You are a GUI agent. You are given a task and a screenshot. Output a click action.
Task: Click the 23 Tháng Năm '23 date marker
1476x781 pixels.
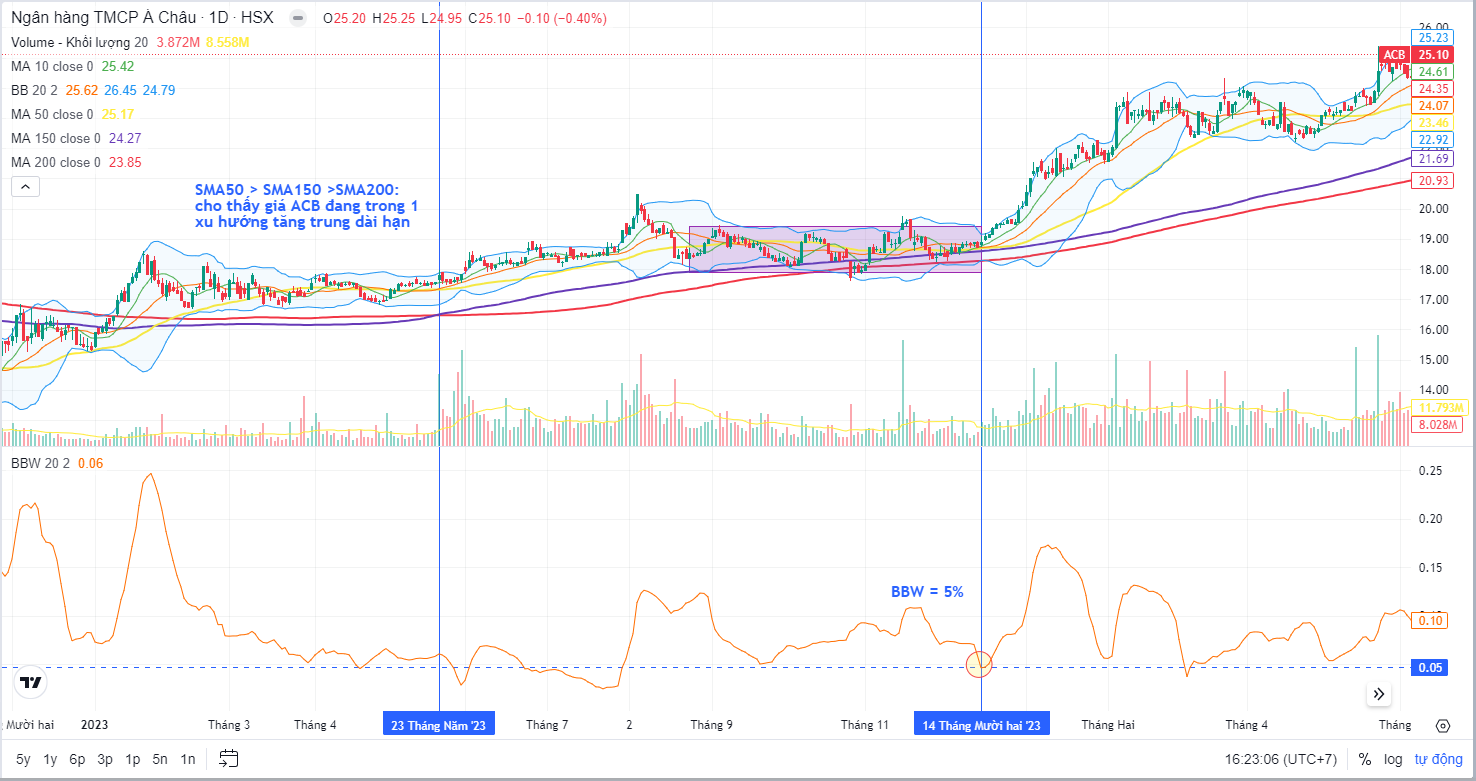438,725
